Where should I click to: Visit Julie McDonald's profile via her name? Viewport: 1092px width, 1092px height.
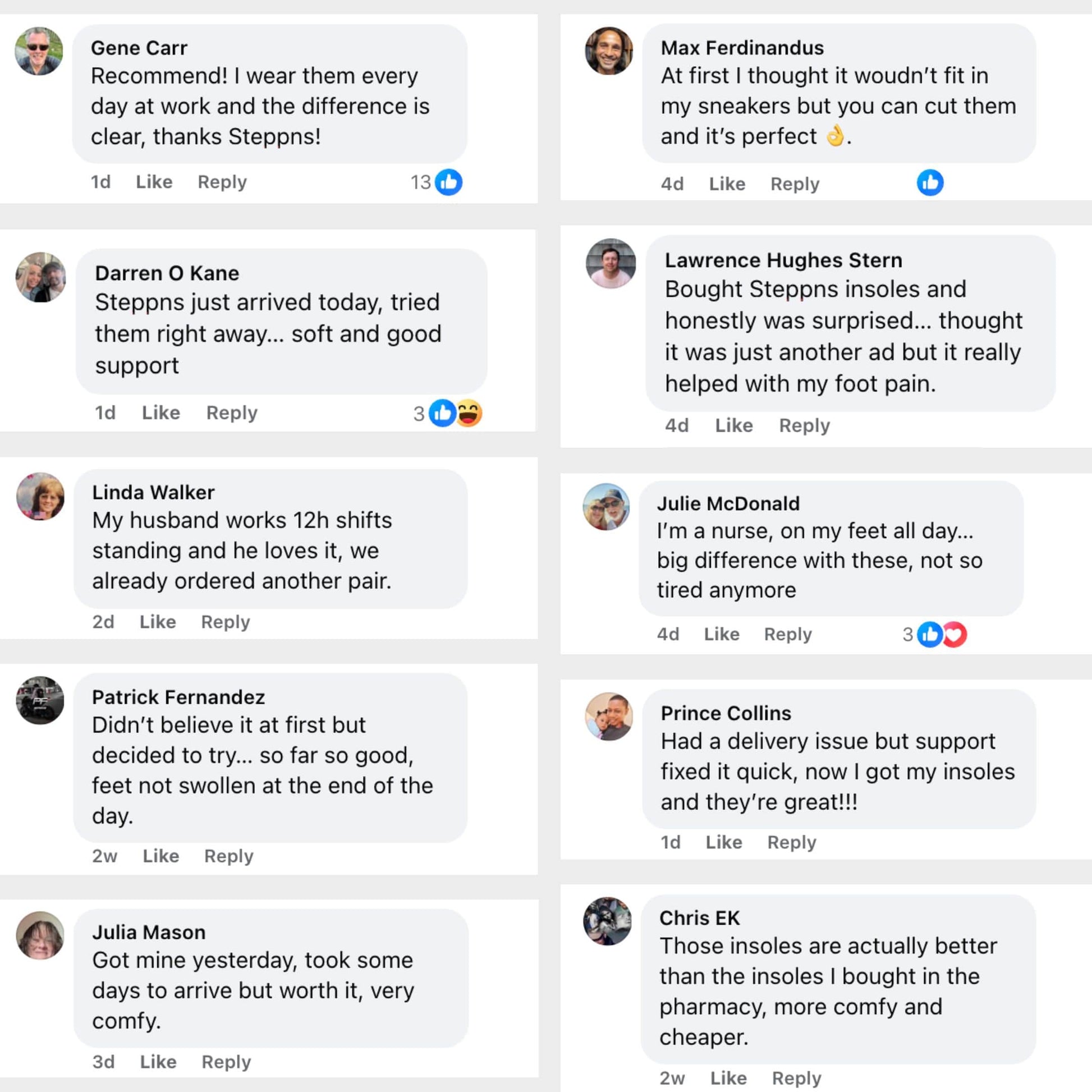[x=728, y=503]
